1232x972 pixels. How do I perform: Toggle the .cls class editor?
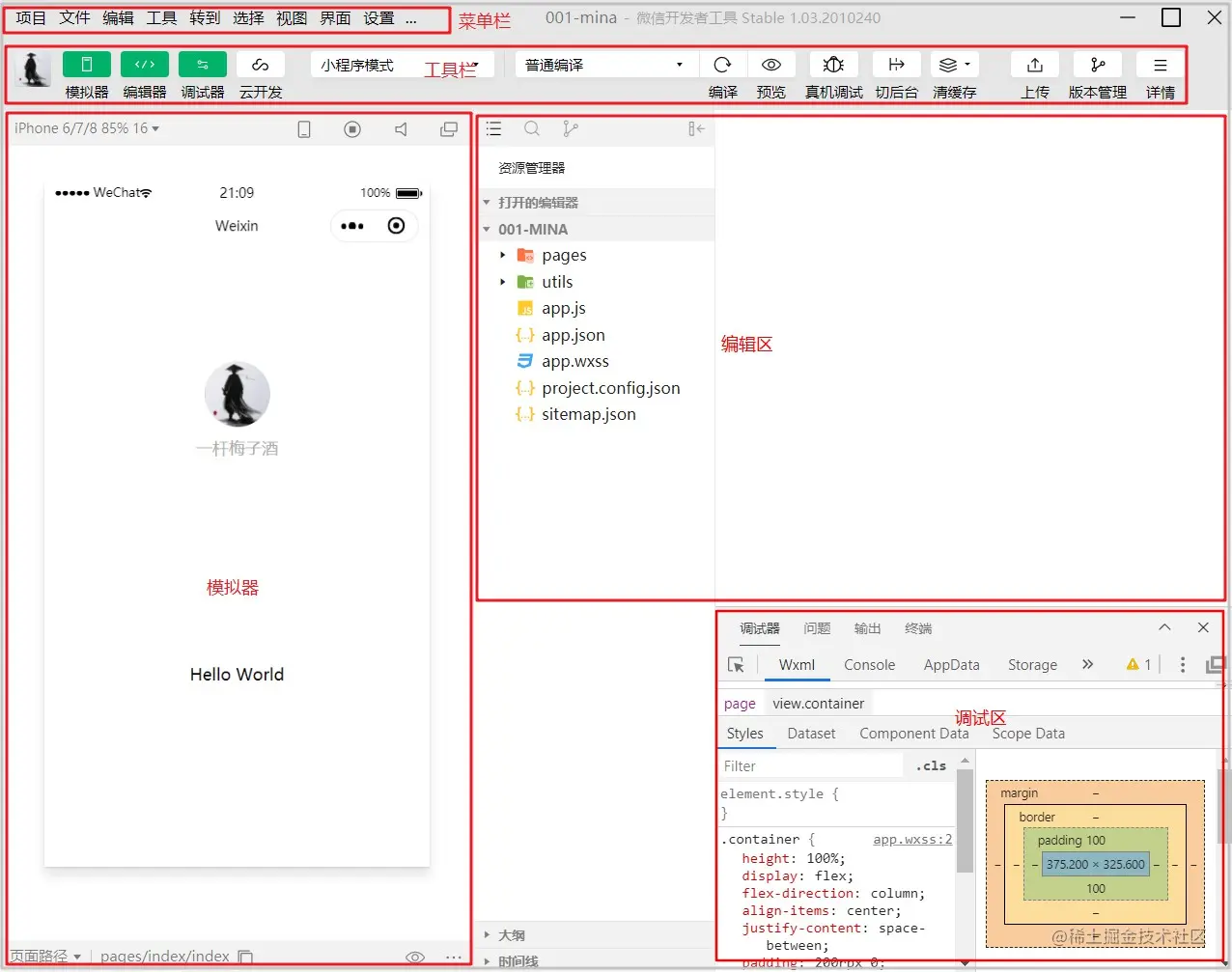point(931,765)
